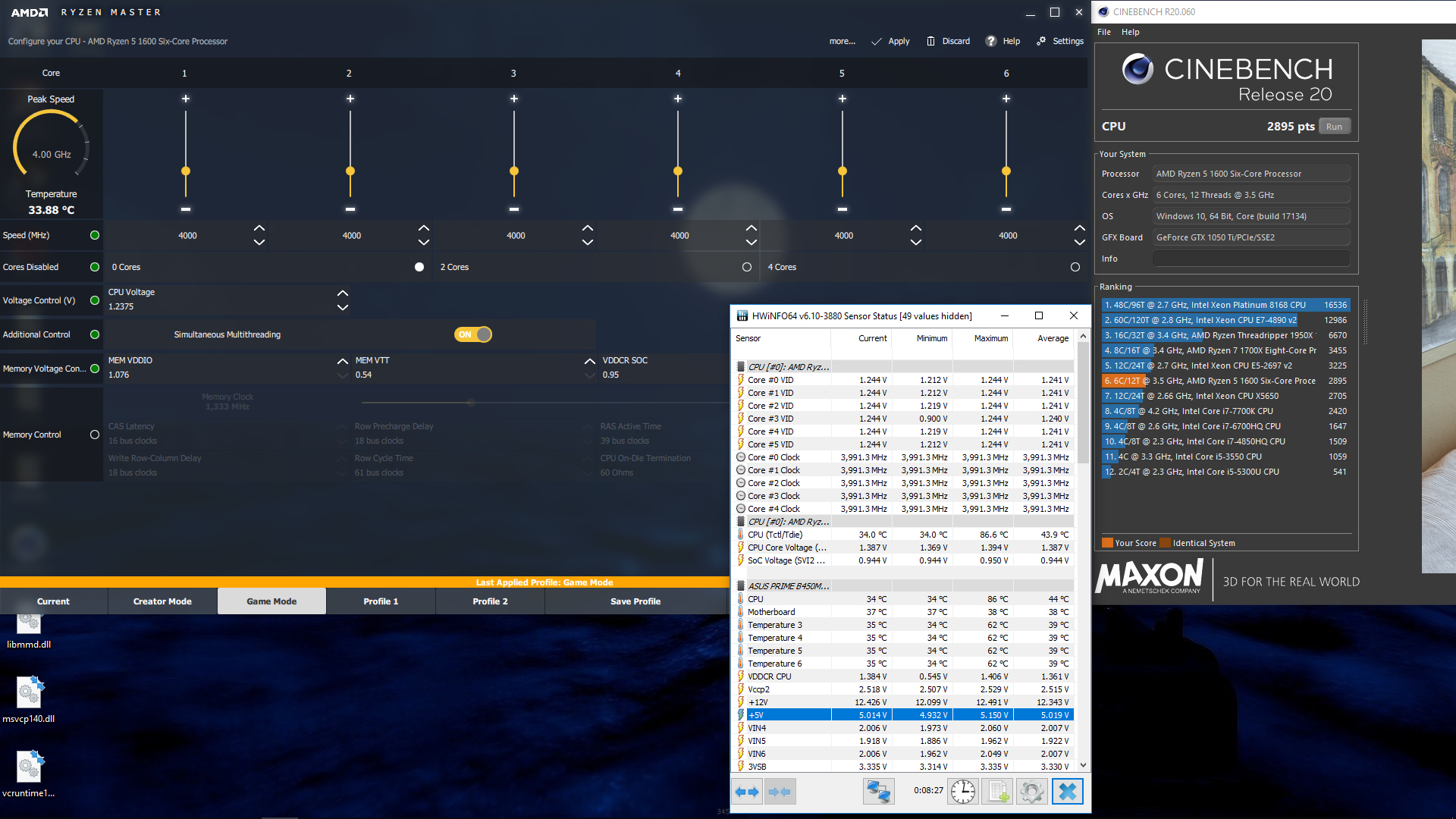Click Discard in Ryzen Master

click(x=948, y=41)
